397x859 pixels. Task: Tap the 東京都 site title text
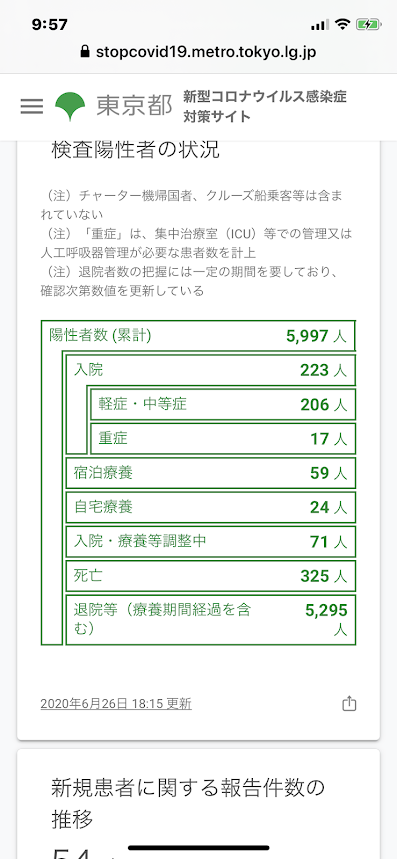click(134, 106)
